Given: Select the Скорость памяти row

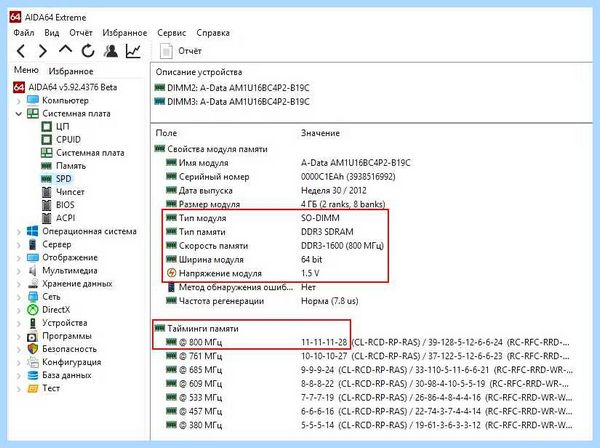Looking at the screenshot, I should [275, 246].
